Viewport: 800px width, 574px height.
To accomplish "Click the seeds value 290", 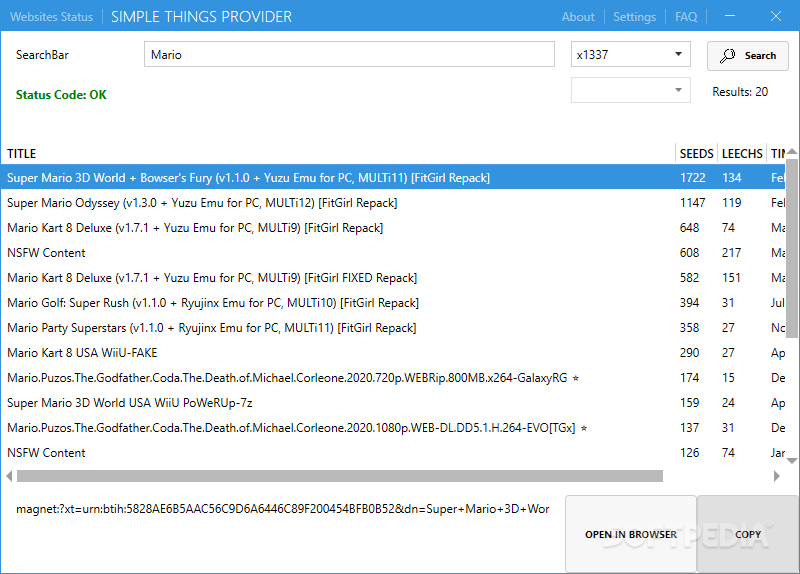I will 689,353.
